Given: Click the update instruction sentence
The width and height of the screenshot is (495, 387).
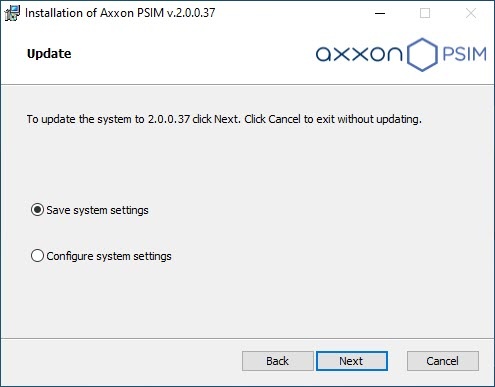Looking at the screenshot, I should point(224,119).
